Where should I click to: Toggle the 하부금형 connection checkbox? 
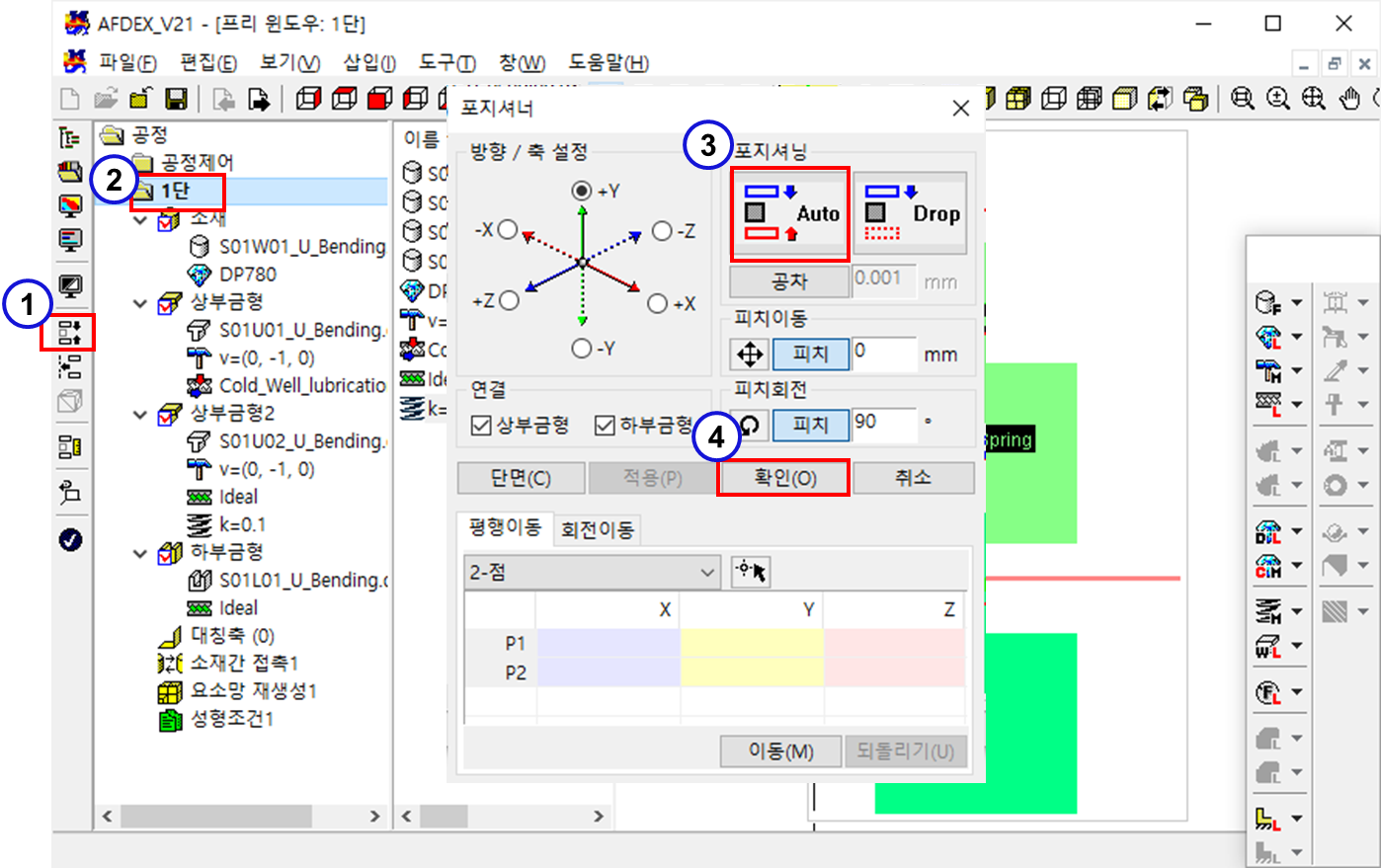click(606, 426)
